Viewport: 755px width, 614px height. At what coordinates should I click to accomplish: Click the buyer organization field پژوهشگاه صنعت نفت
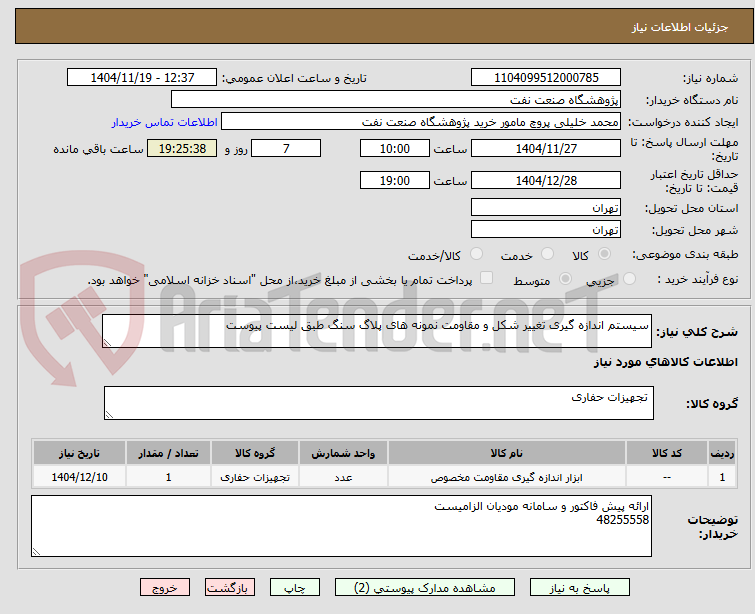pos(396,100)
